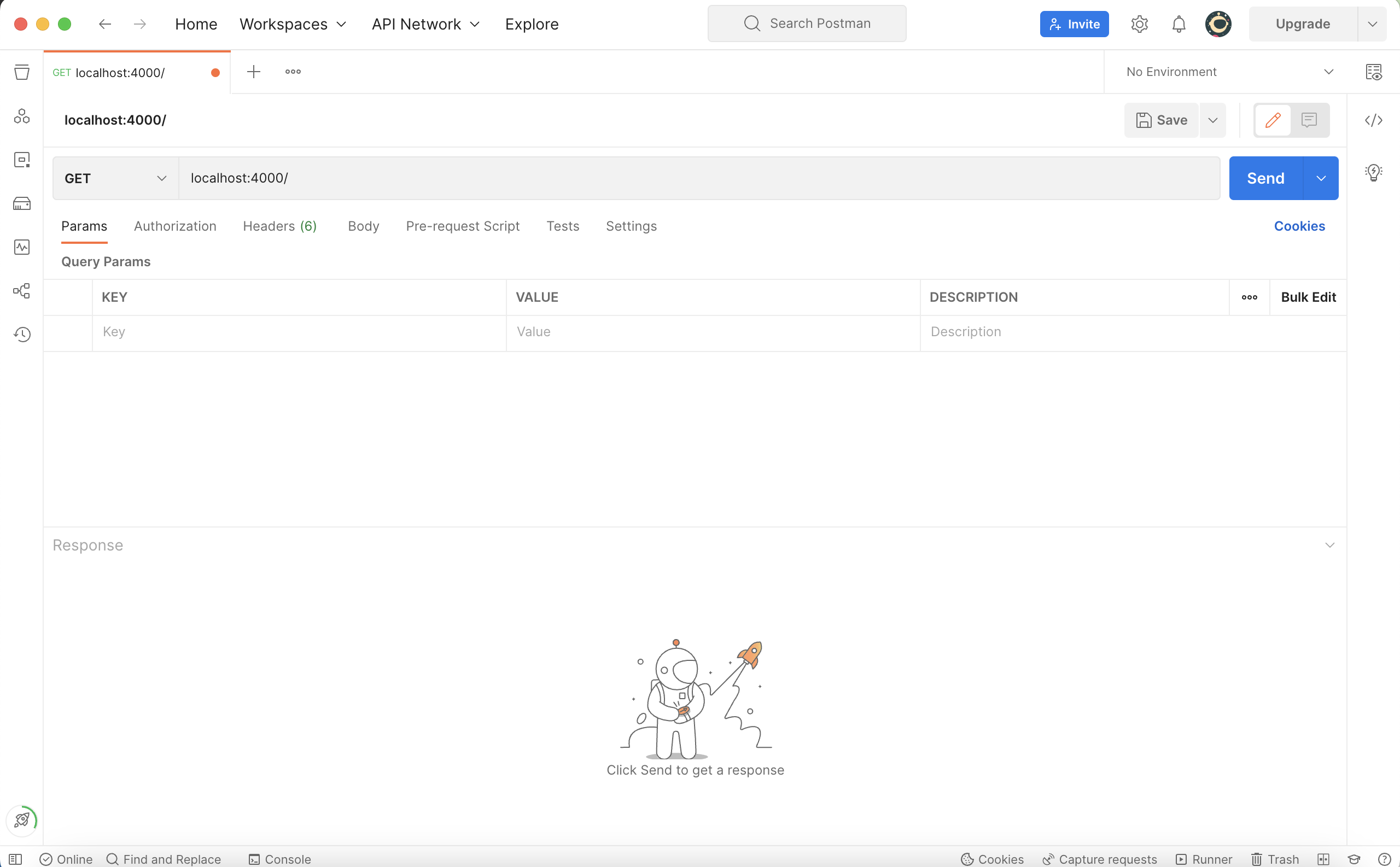The height and width of the screenshot is (867, 1400).
Task: Open Environments icon in sidebar
Action: coord(22,160)
